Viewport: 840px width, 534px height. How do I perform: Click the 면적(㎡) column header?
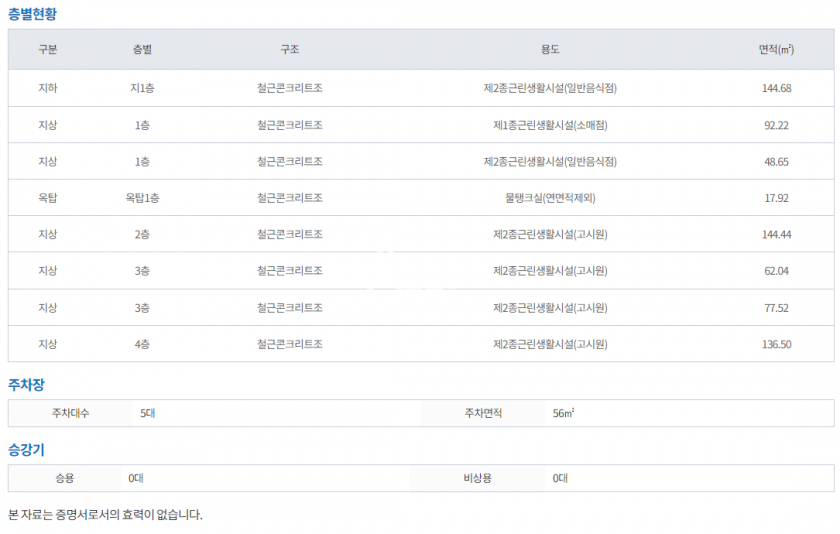[x=776, y=50]
